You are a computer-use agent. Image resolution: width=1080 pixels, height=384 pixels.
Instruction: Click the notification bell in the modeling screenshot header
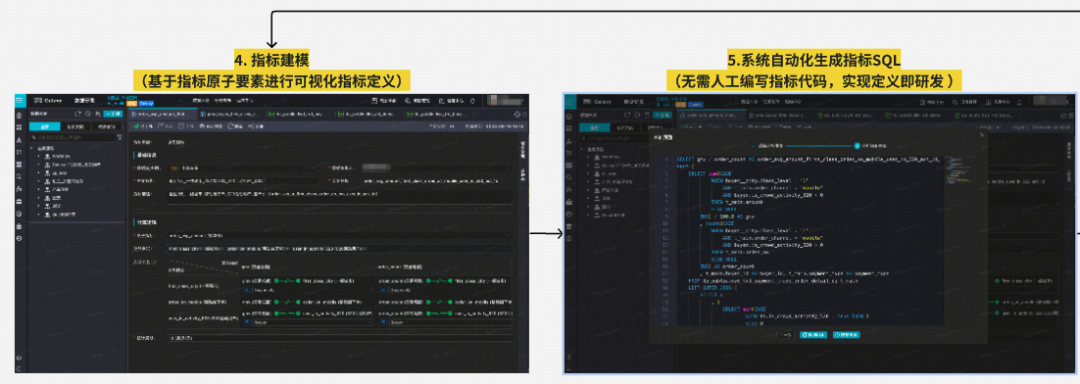(x=472, y=100)
